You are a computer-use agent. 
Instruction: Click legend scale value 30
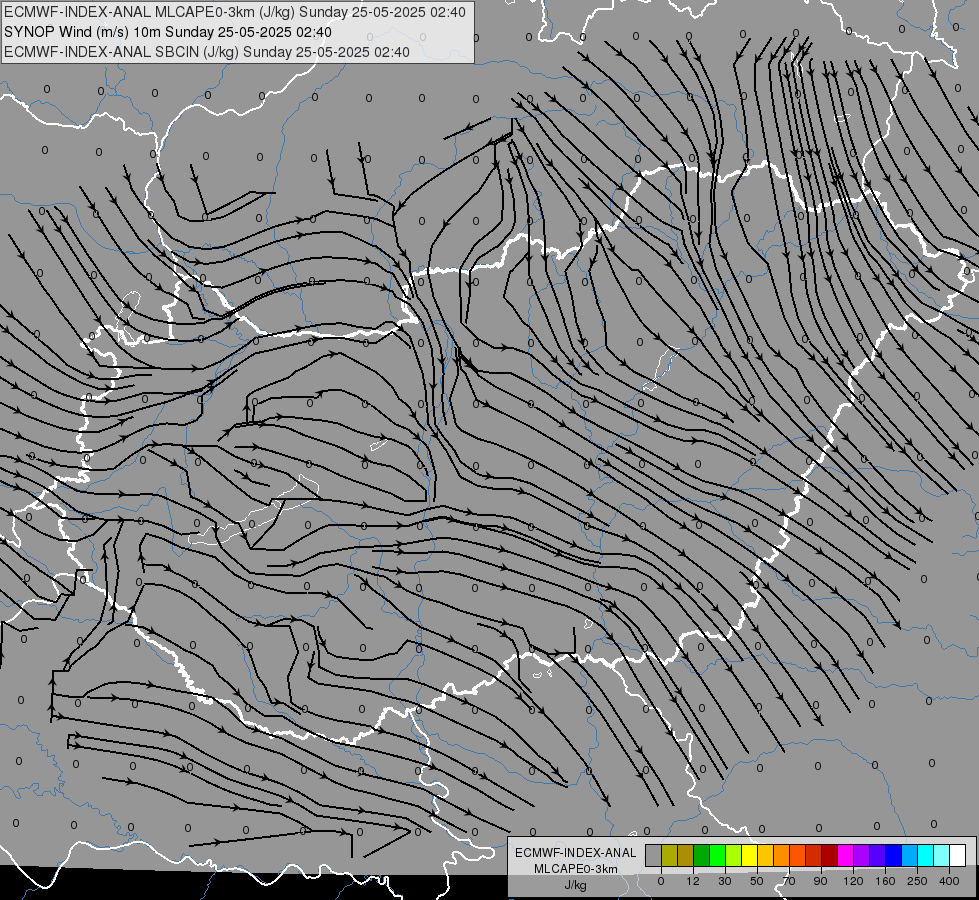pos(725,881)
